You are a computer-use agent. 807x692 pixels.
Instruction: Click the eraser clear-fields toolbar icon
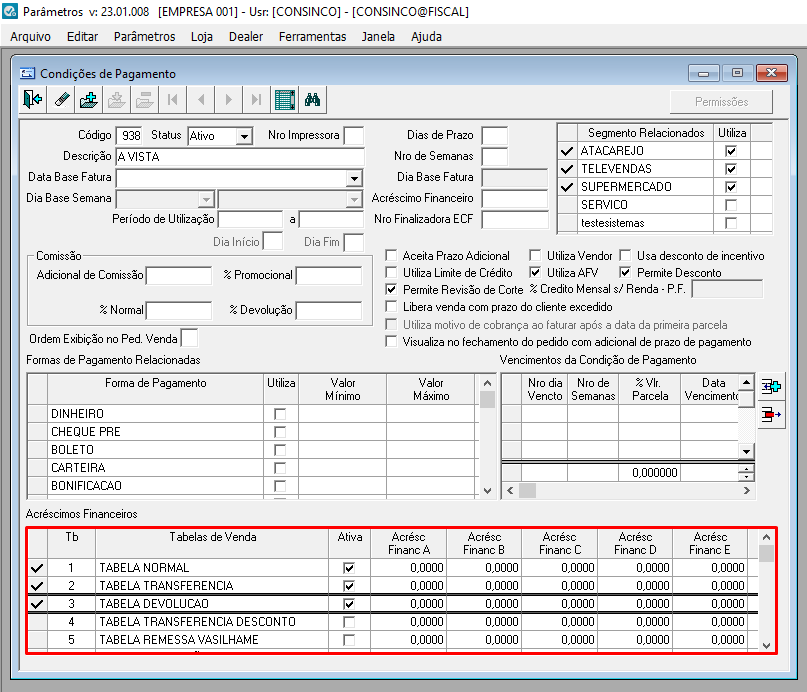[x=62, y=99]
